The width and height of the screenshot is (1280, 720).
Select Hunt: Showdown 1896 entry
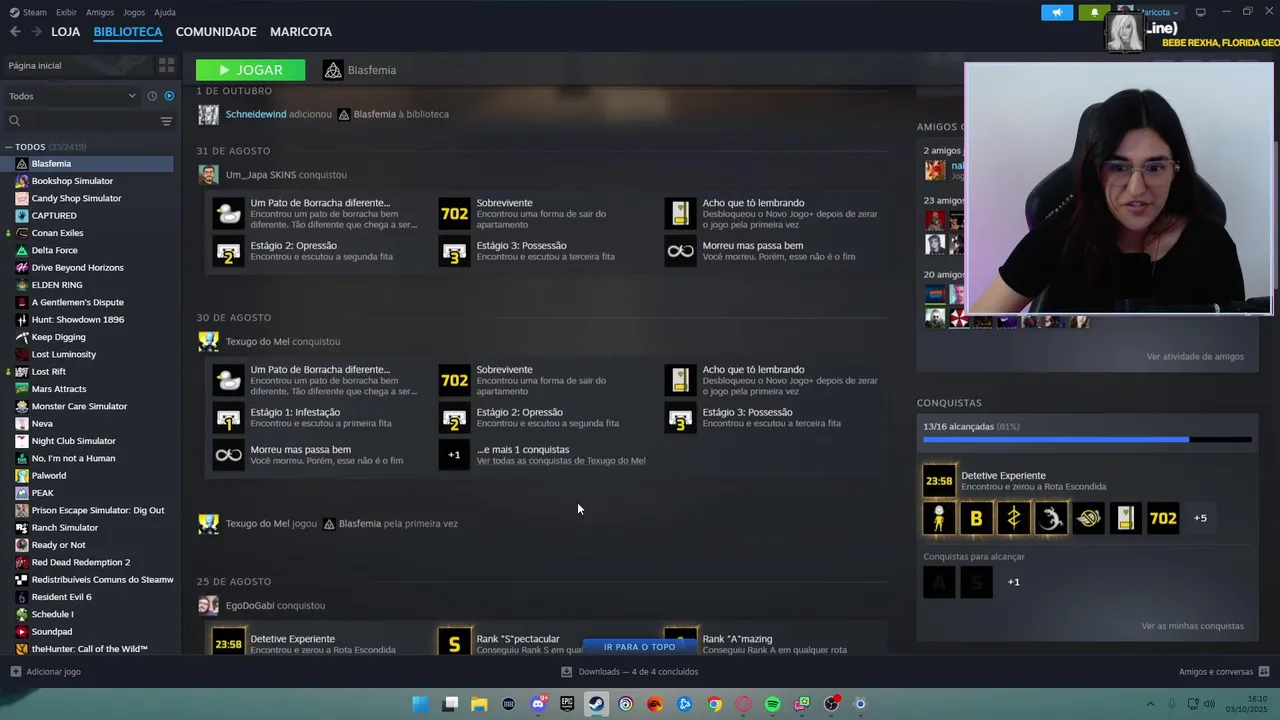(x=78, y=320)
